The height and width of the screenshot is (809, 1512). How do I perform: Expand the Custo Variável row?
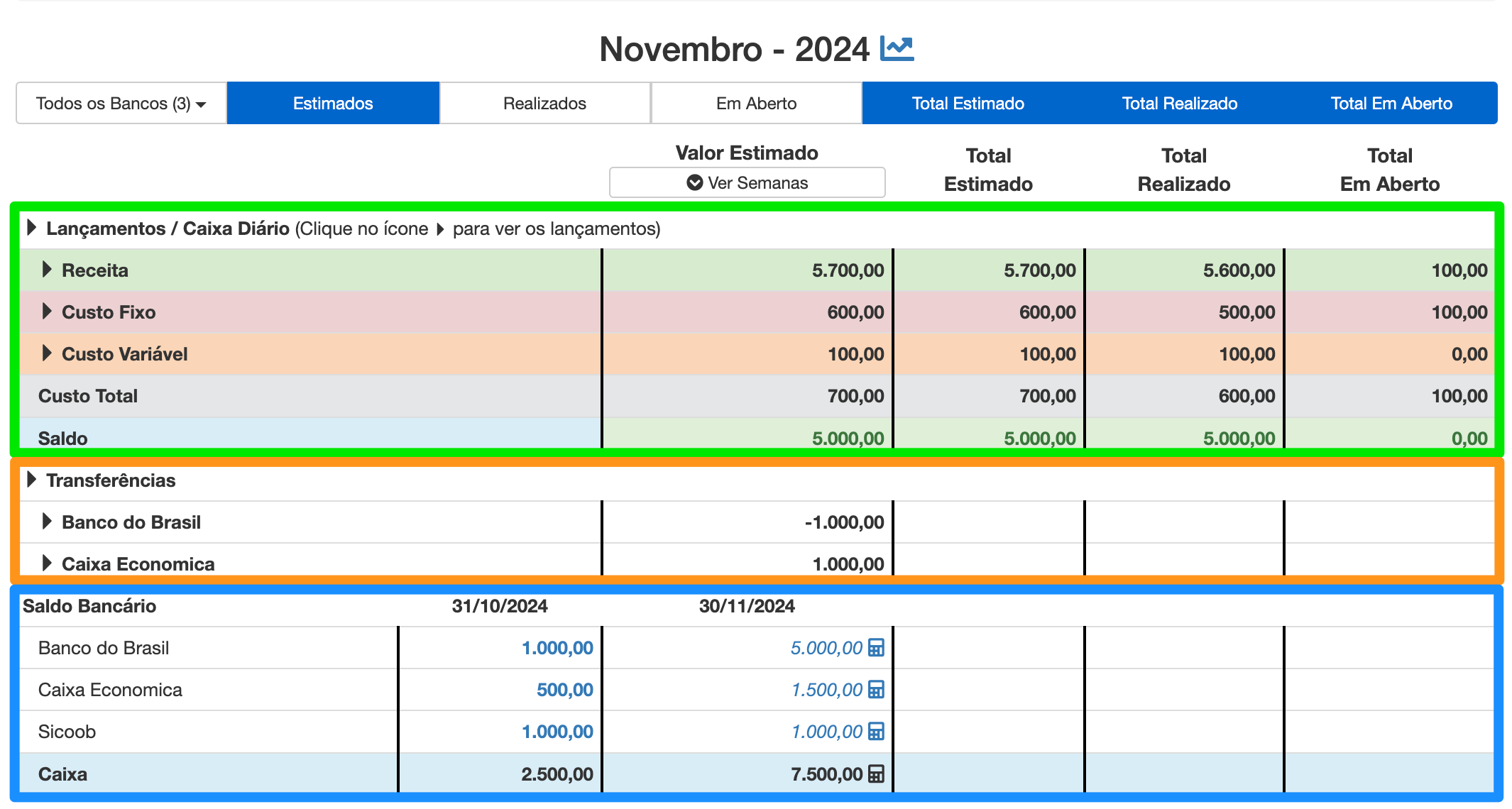click(47, 353)
